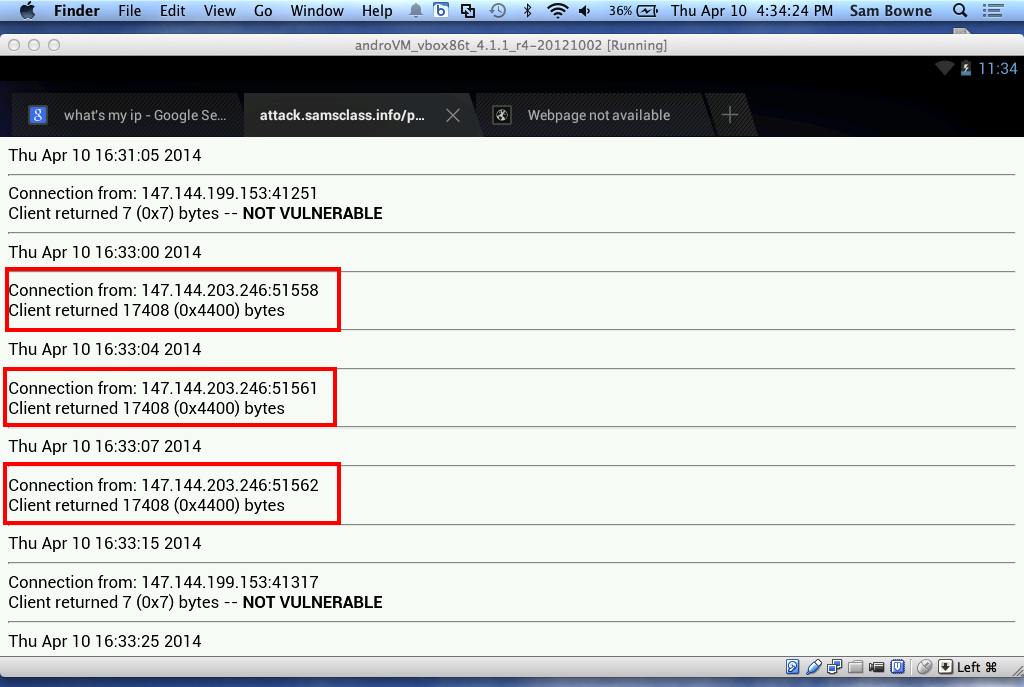The image size is (1024, 687).
Task: Open Notification Center list icon
Action: [x=993, y=10]
